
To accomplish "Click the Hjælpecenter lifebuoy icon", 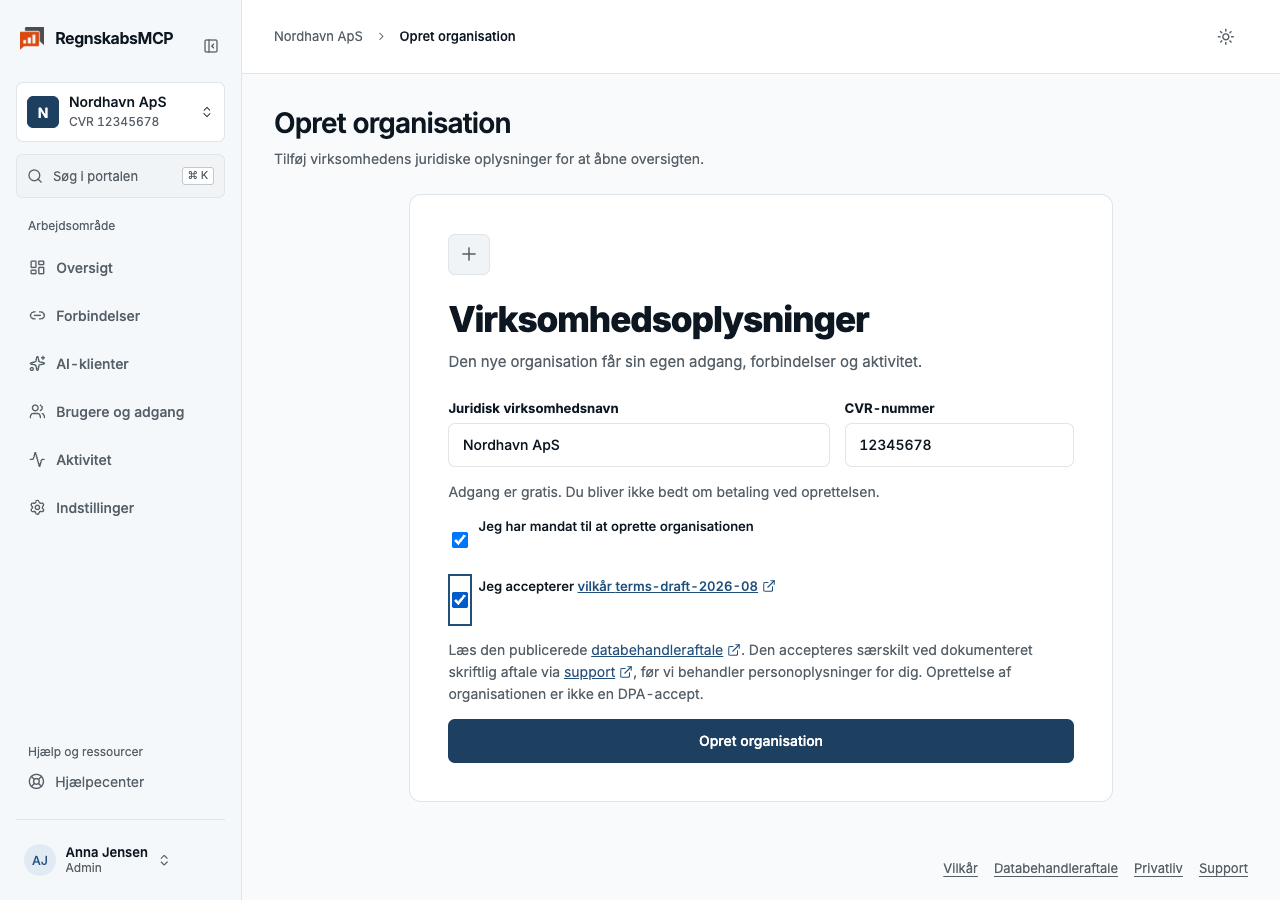I will 37,782.
